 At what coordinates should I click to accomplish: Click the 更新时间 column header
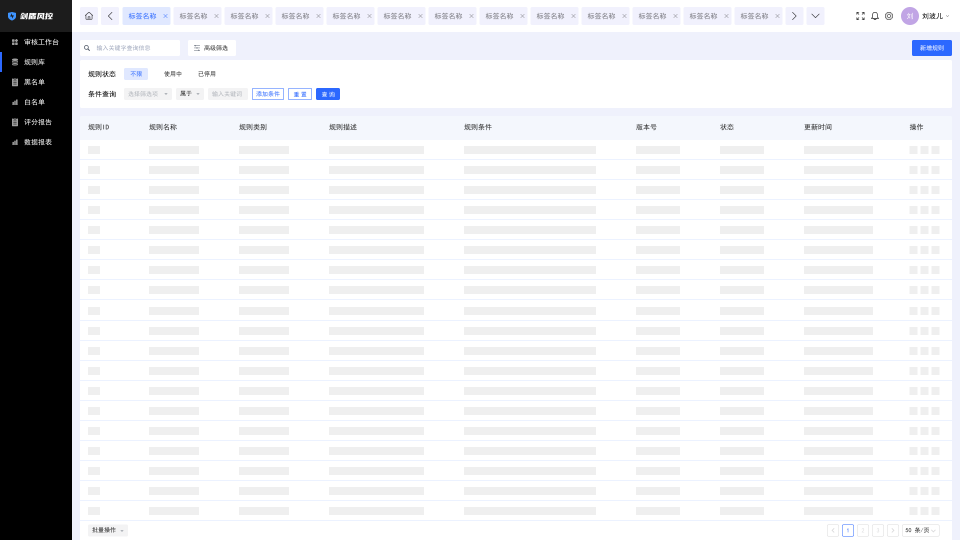(x=818, y=127)
